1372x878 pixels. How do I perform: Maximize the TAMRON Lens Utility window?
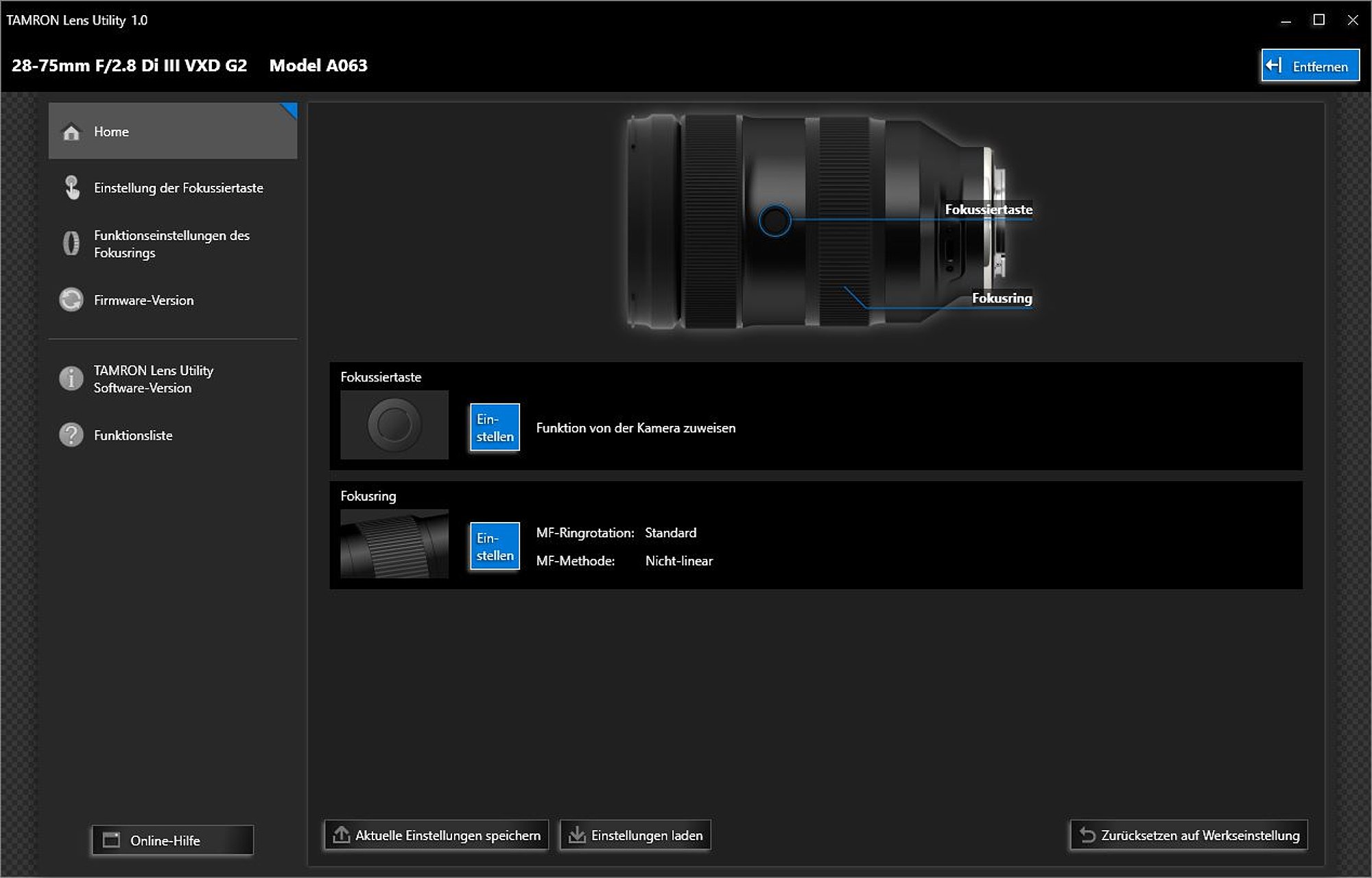pos(1318,21)
